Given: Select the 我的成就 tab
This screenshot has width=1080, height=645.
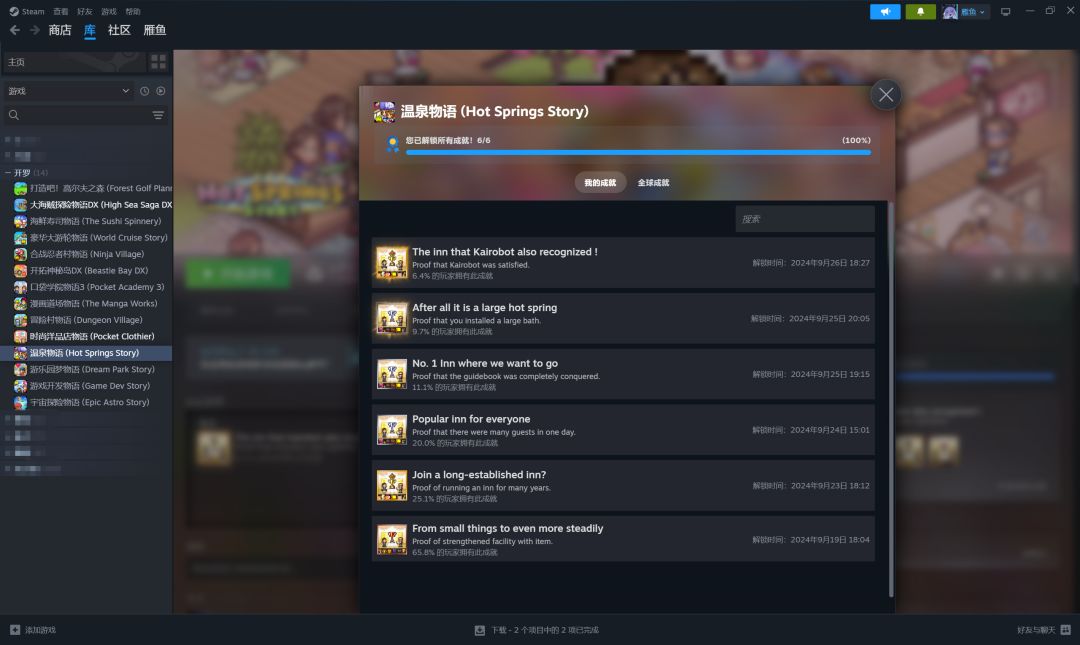Looking at the screenshot, I should [600, 183].
